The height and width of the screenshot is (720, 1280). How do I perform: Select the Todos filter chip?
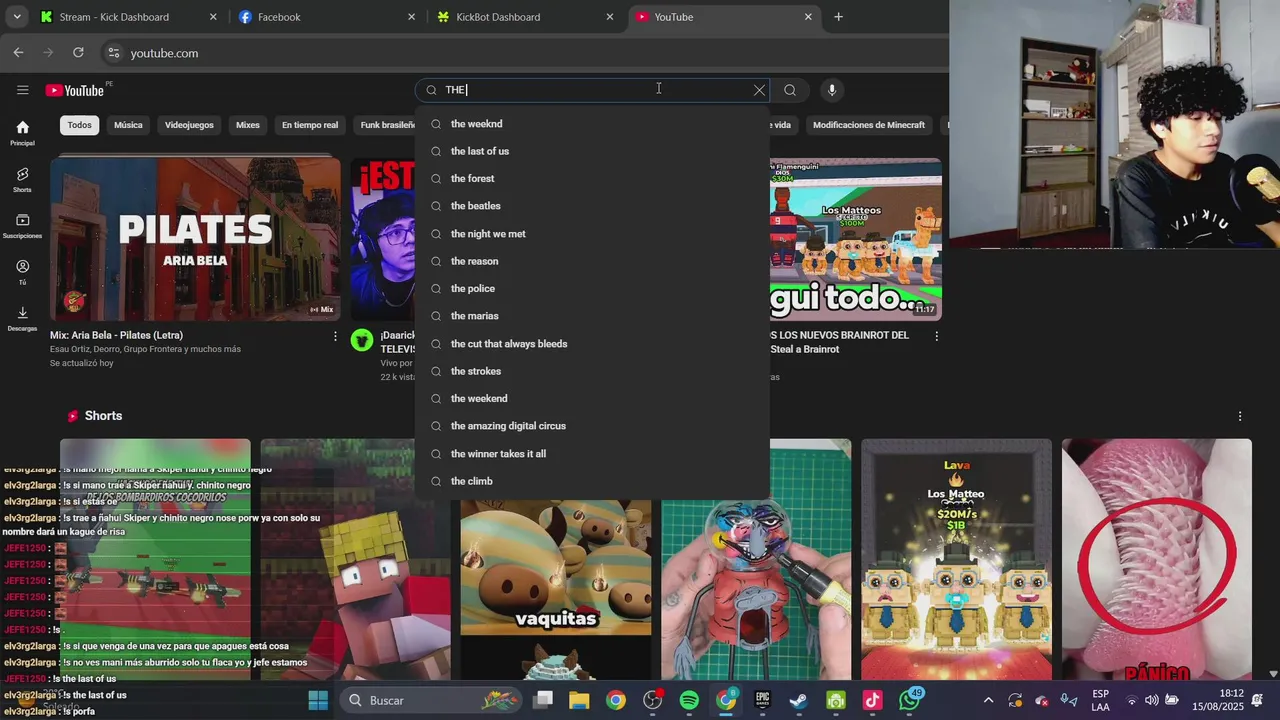point(80,125)
